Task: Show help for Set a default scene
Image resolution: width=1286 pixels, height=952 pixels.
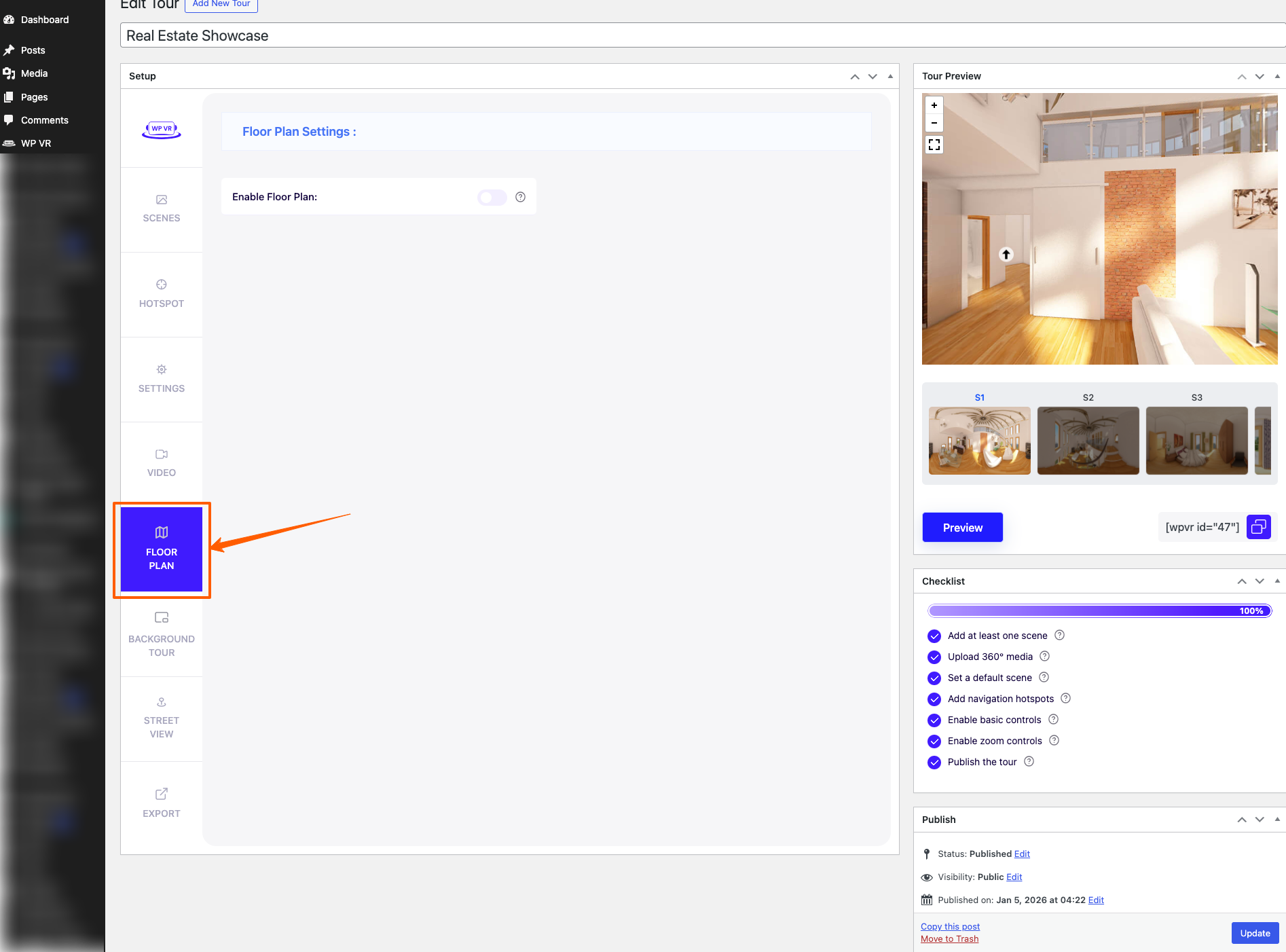Action: click(x=1044, y=678)
